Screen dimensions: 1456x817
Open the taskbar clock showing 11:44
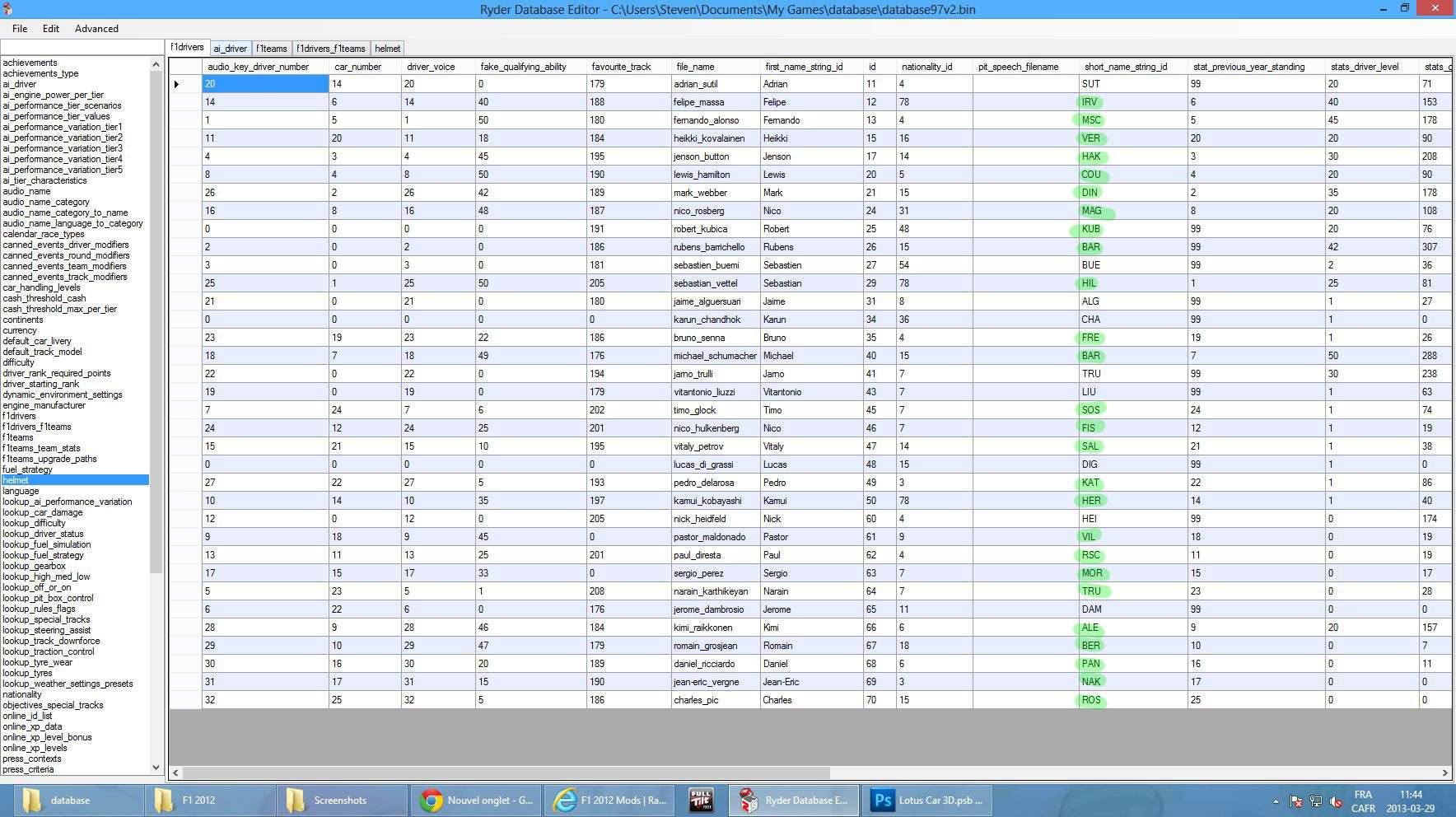1411,801
